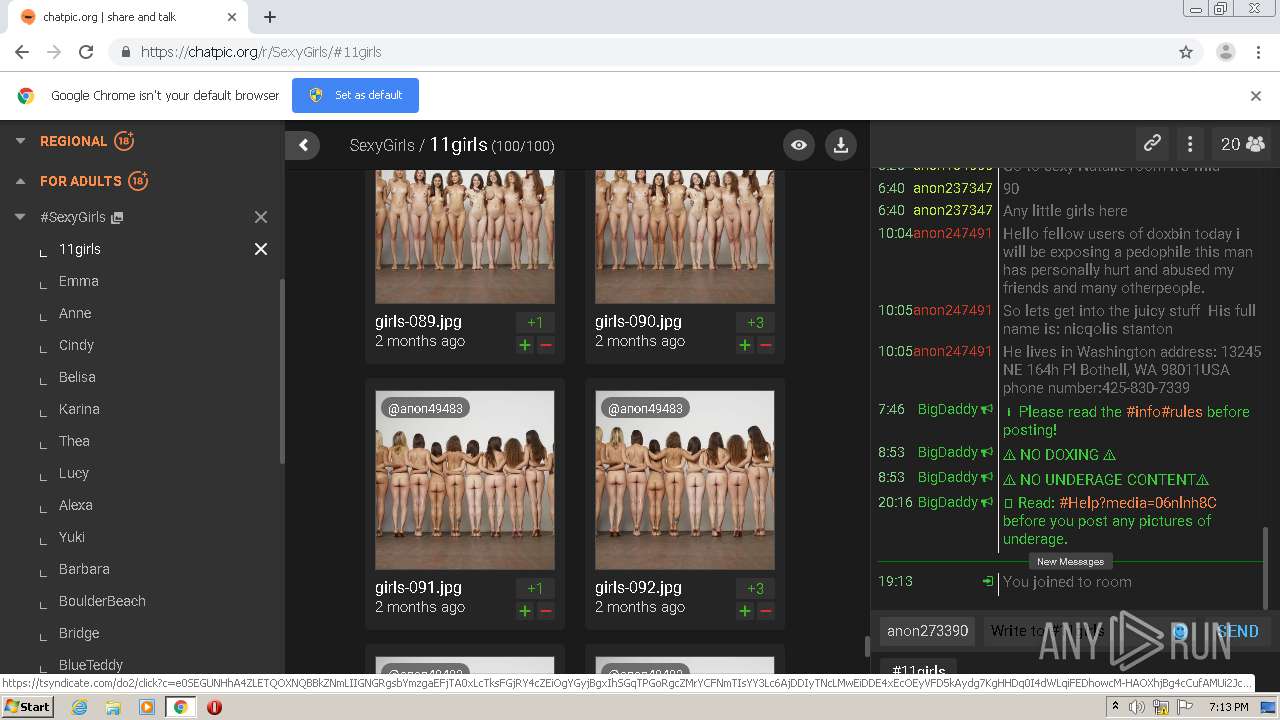Open the Windows Start menu
The height and width of the screenshot is (720, 1280).
(x=27, y=706)
